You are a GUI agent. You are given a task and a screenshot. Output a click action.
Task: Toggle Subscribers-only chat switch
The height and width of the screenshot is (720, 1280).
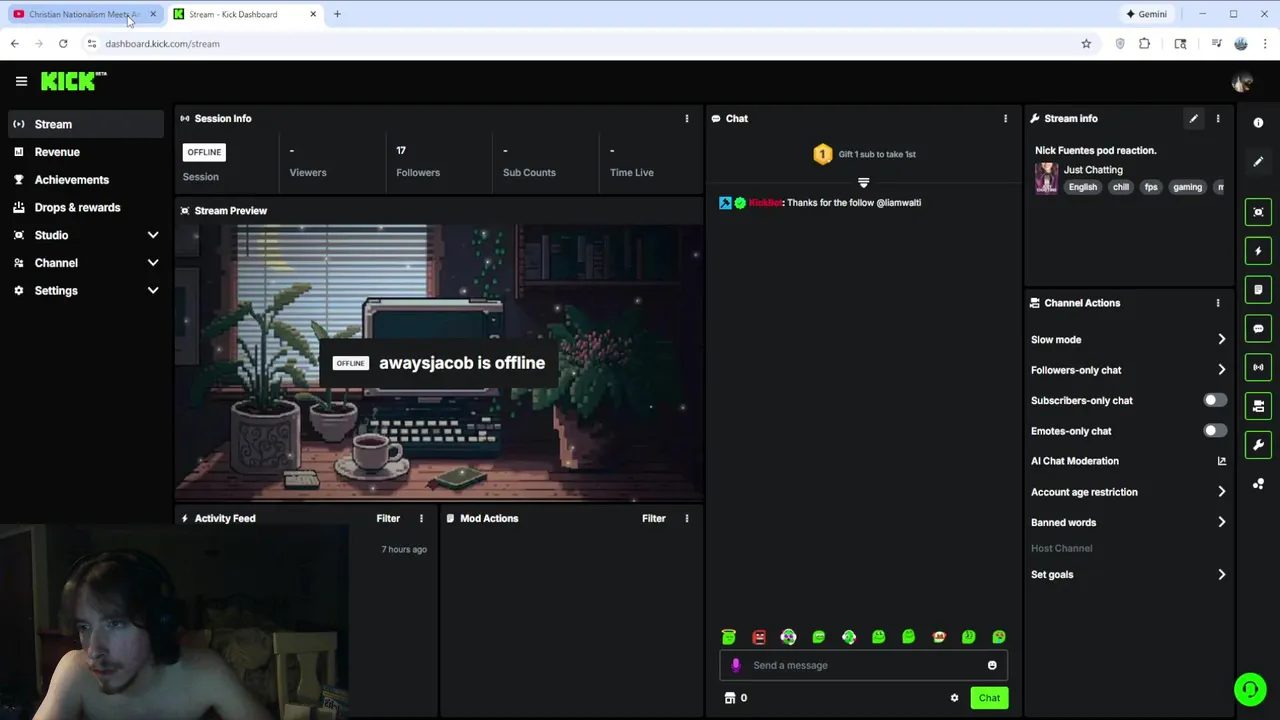click(1214, 400)
